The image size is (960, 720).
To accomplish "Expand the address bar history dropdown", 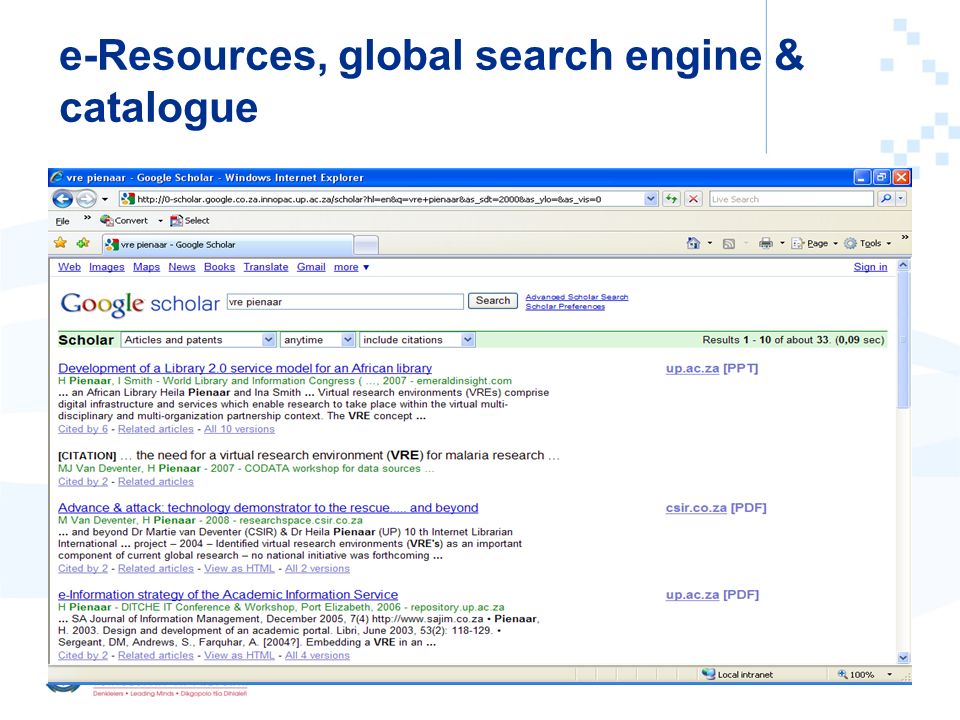I will click(651, 199).
